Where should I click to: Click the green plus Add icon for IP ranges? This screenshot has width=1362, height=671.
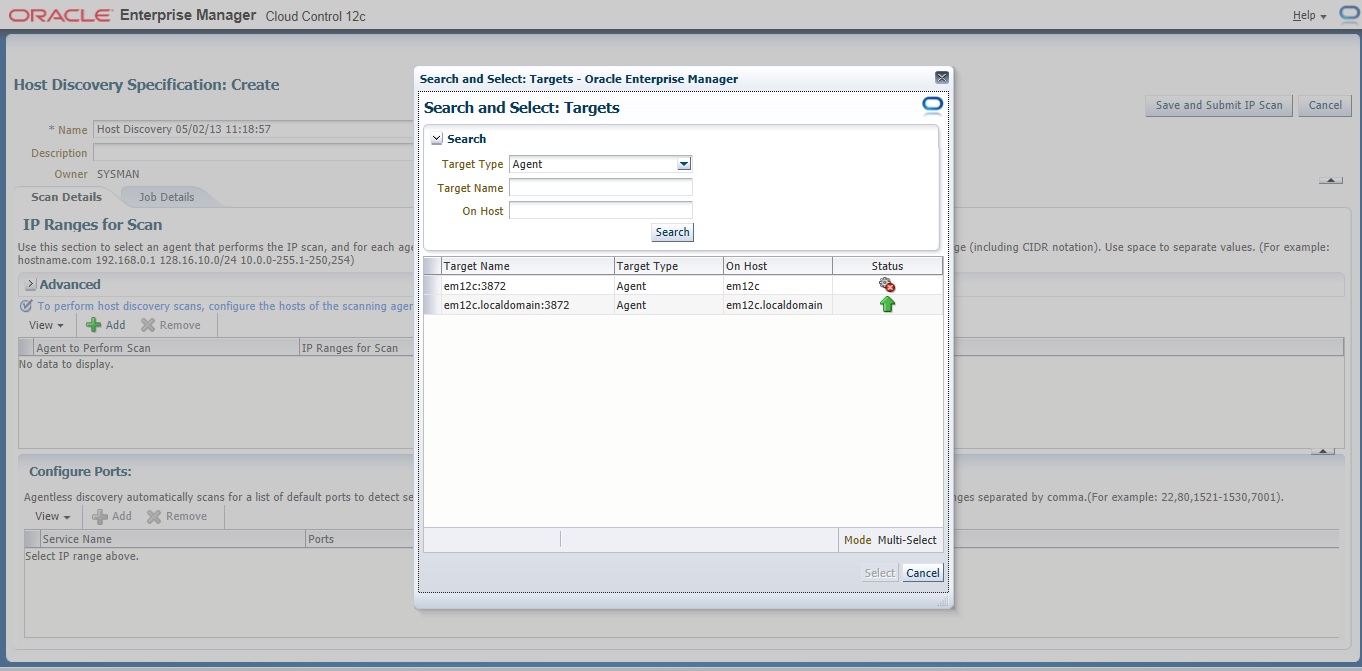(x=94, y=325)
